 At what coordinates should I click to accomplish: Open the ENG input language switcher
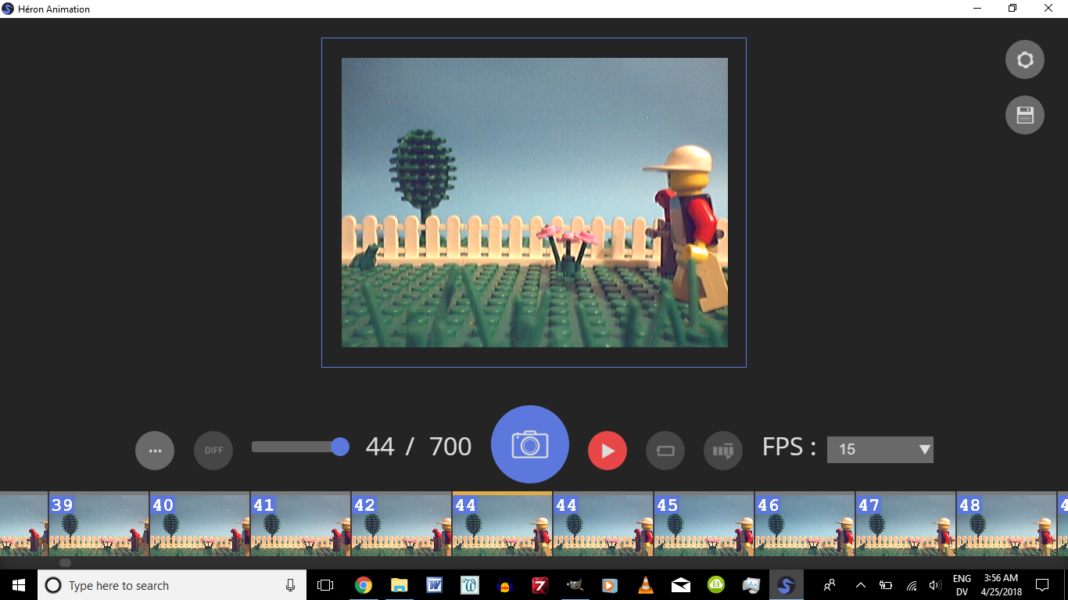pyautogui.click(x=961, y=585)
